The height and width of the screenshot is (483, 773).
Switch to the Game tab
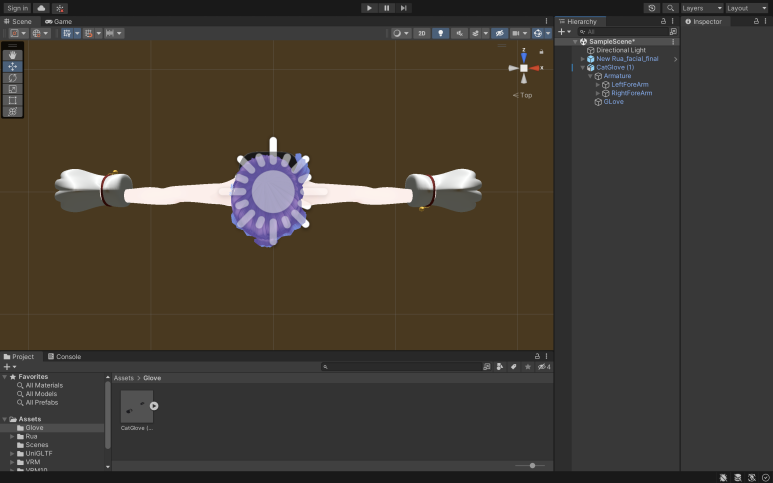pos(59,21)
